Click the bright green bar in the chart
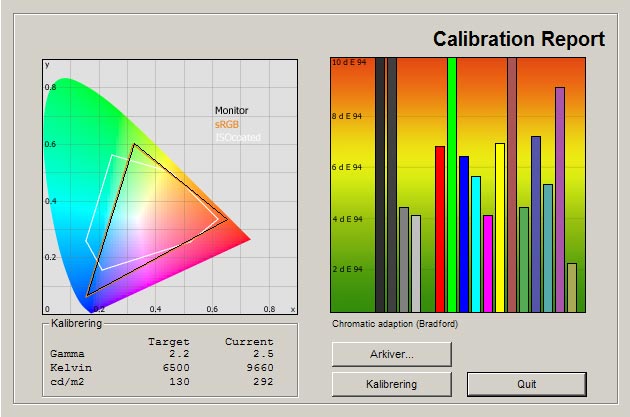 [452, 185]
